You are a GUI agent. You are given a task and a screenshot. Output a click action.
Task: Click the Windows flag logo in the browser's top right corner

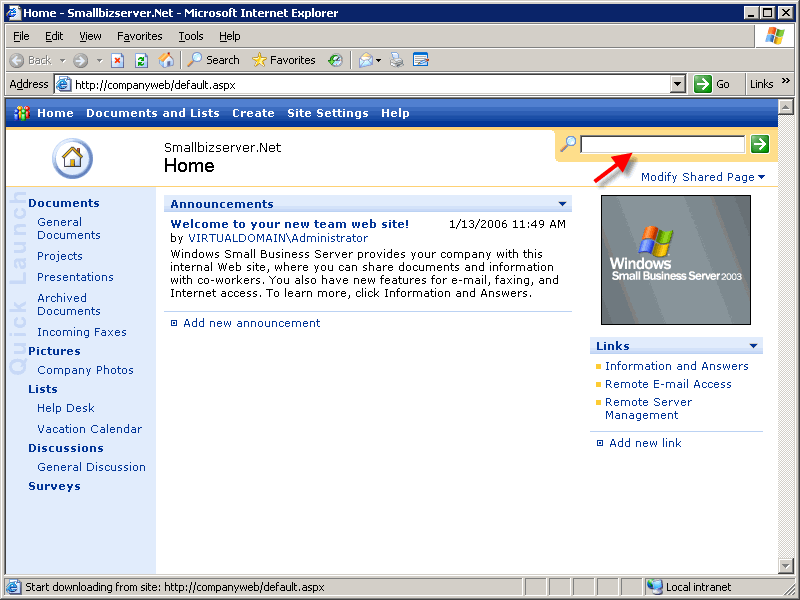[x=774, y=36]
